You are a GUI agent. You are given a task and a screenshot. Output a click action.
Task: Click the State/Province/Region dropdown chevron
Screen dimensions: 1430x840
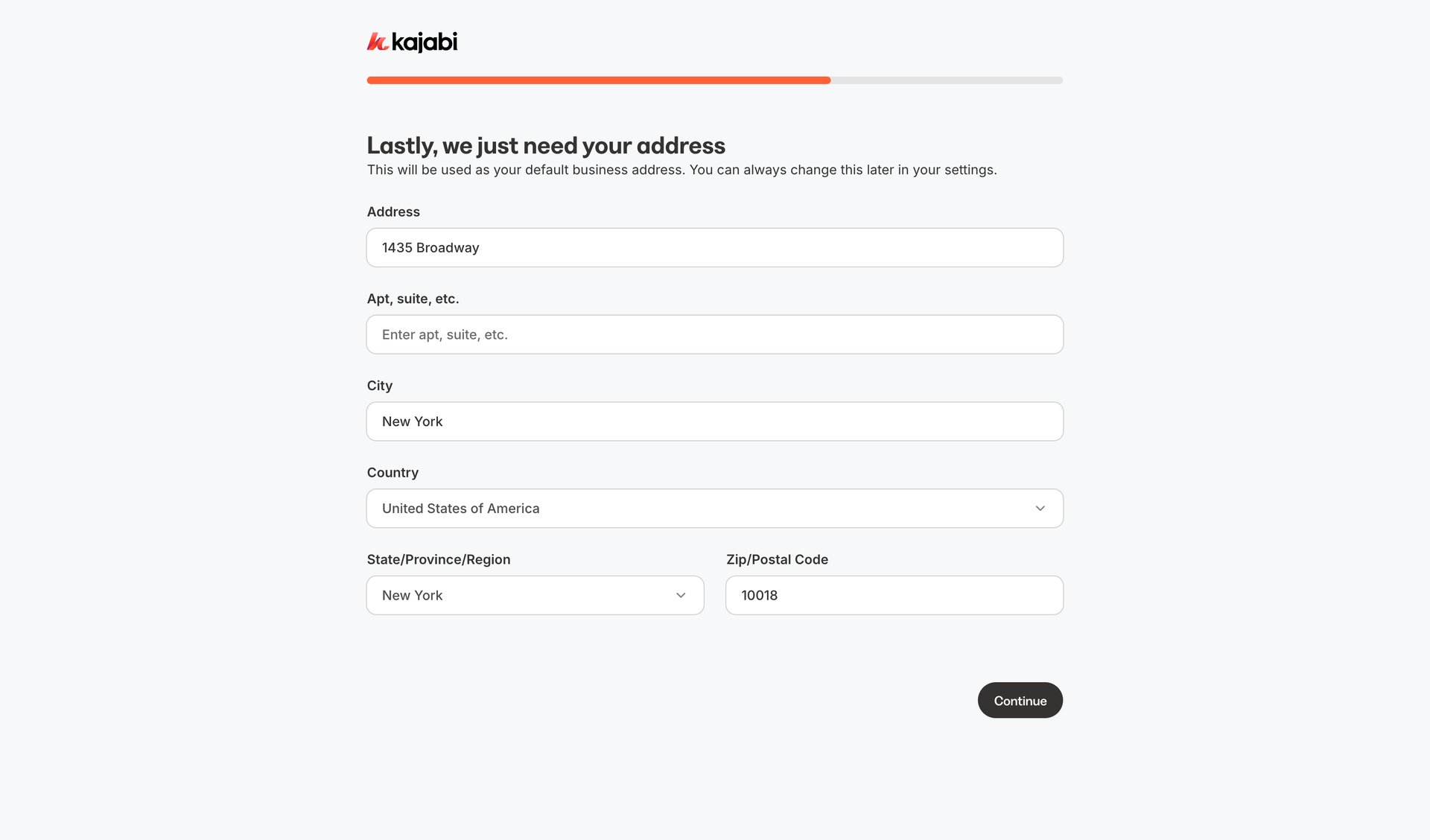pyautogui.click(x=680, y=595)
